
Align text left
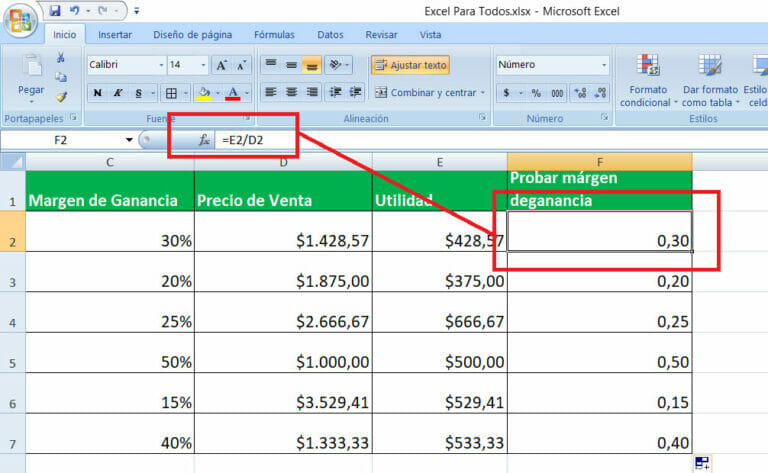tap(271, 92)
